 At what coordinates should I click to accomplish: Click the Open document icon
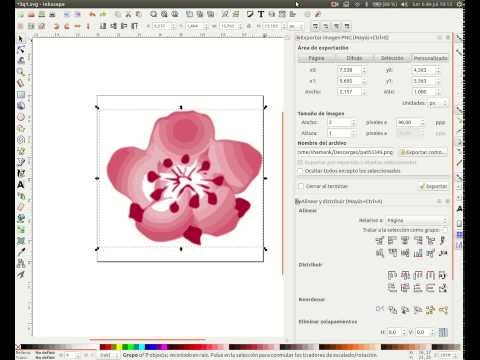click(31, 14)
